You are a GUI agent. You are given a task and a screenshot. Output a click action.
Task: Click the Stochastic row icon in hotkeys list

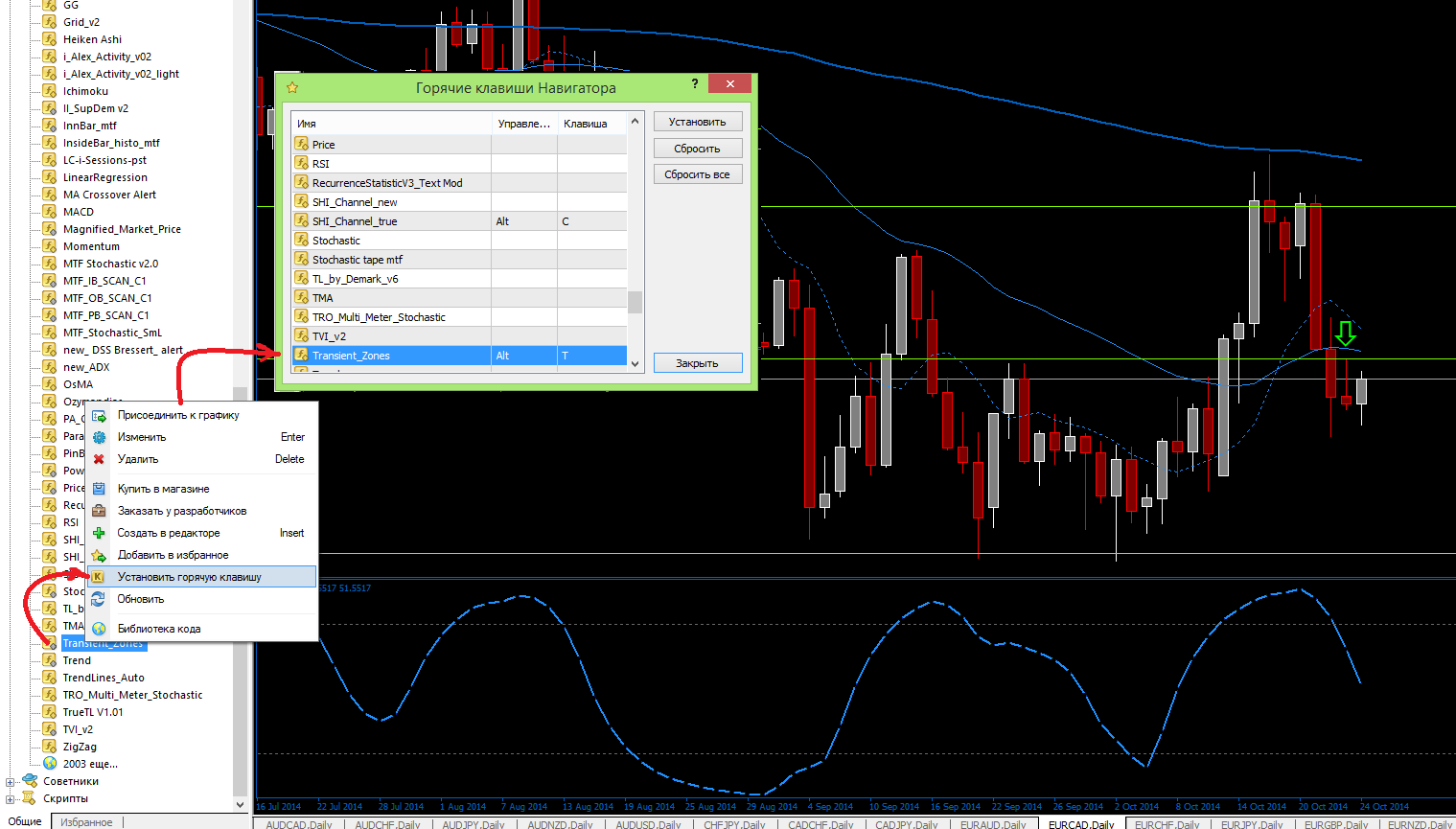point(302,241)
